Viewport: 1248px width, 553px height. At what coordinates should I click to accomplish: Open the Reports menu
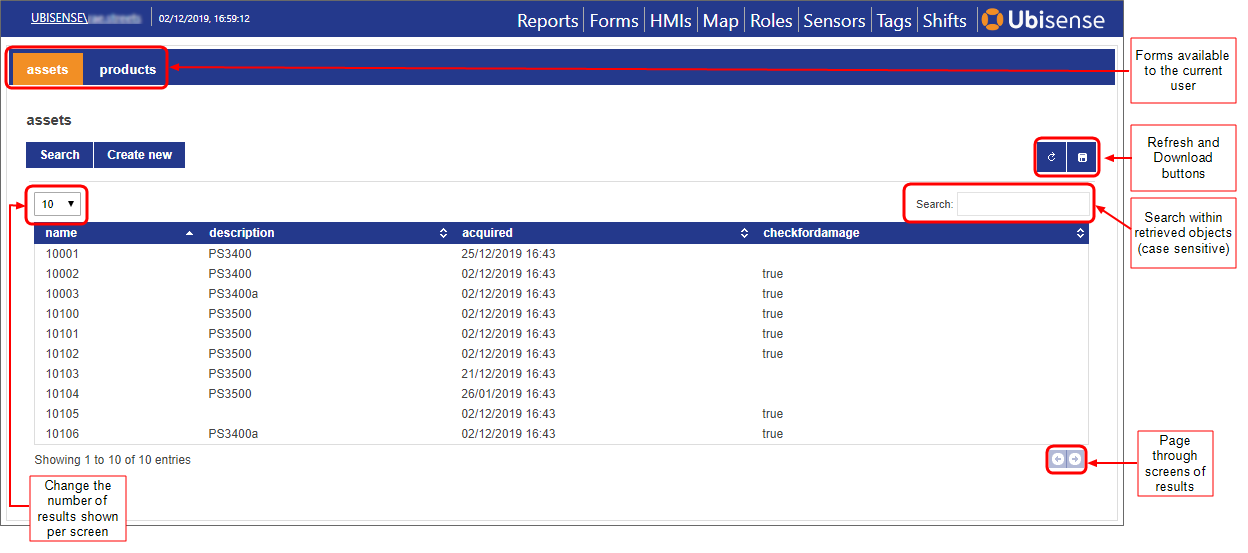pyautogui.click(x=547, y=20)
